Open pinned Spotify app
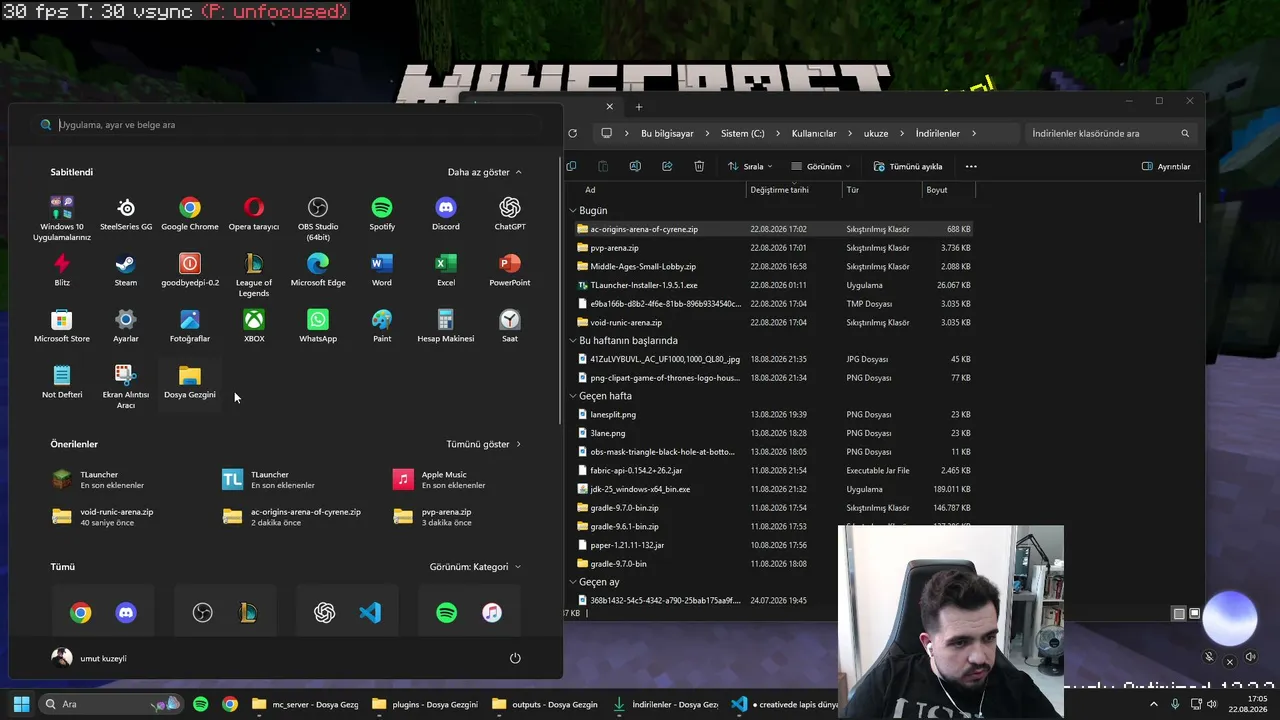The width and height of the screenshot is (1280, 720). coord(382,214)
